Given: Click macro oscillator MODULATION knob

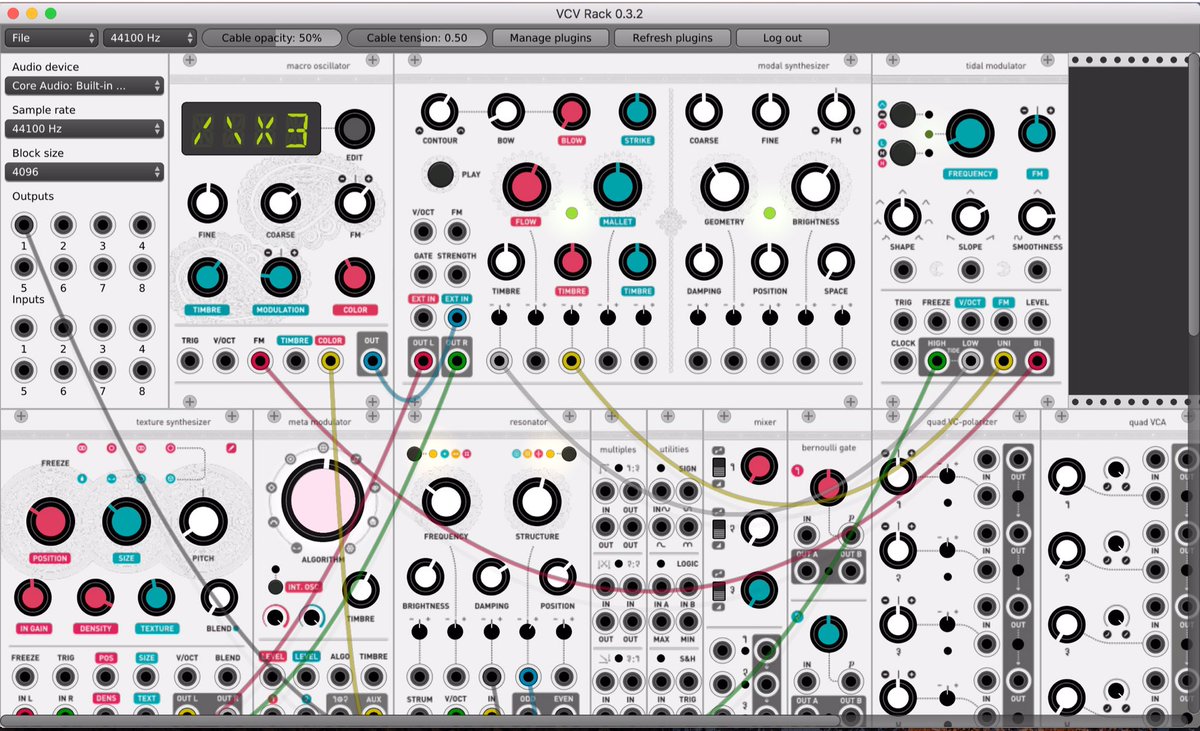Looking at the screenshot, I should (x=281, y=277).
